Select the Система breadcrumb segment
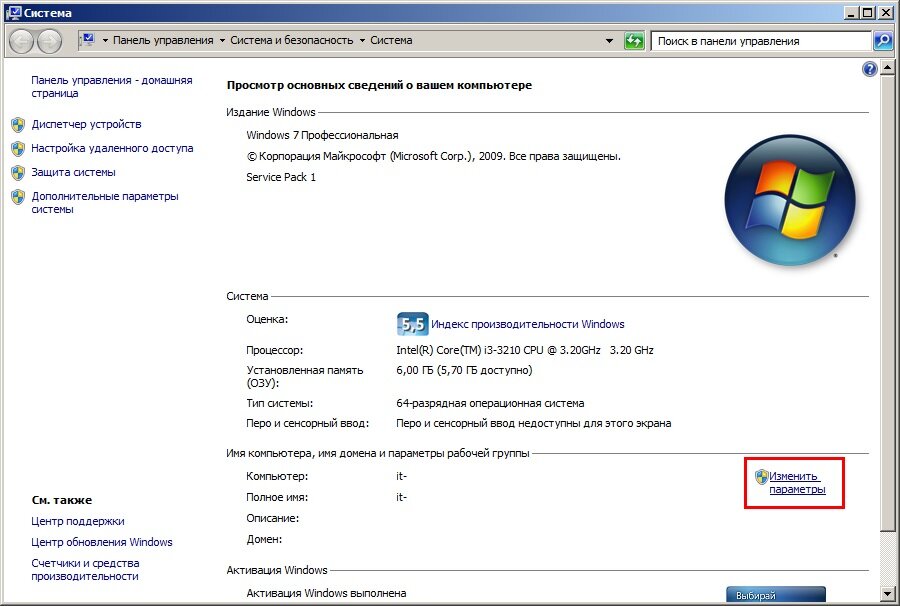The width and height of the screenshot is (900, 606). [391, 40]
